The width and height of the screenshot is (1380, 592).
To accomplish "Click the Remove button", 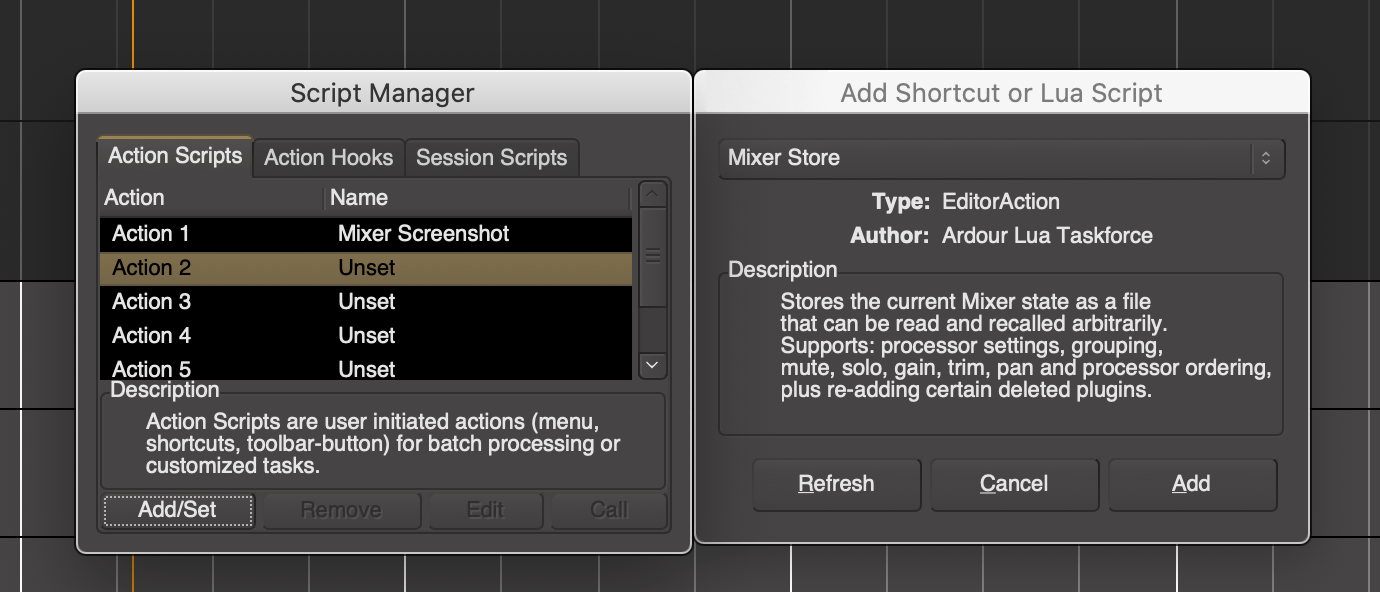I will [x=342, y=510].
